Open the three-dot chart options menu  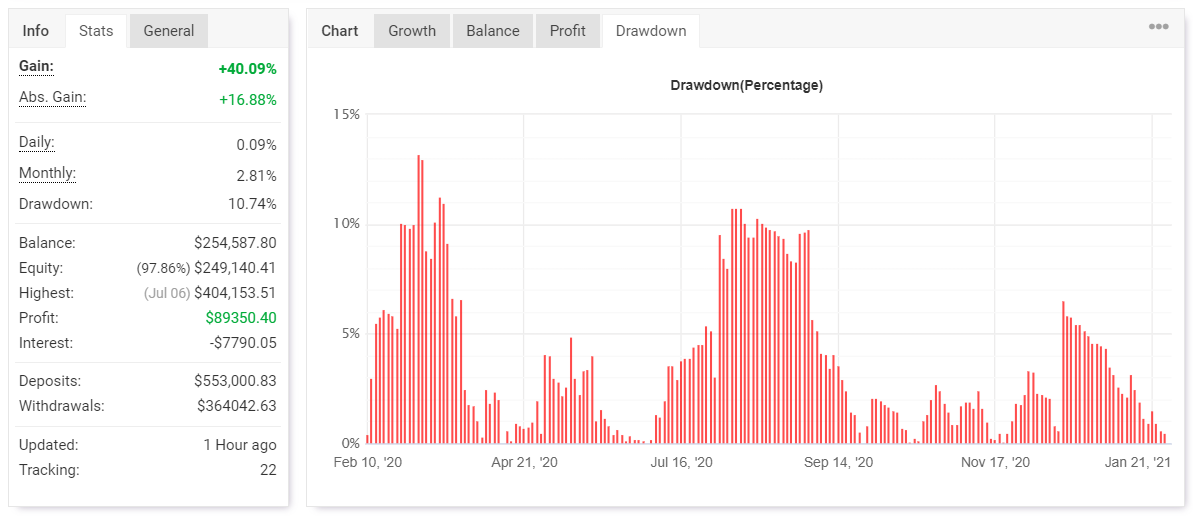click(x=1158, y=27)
